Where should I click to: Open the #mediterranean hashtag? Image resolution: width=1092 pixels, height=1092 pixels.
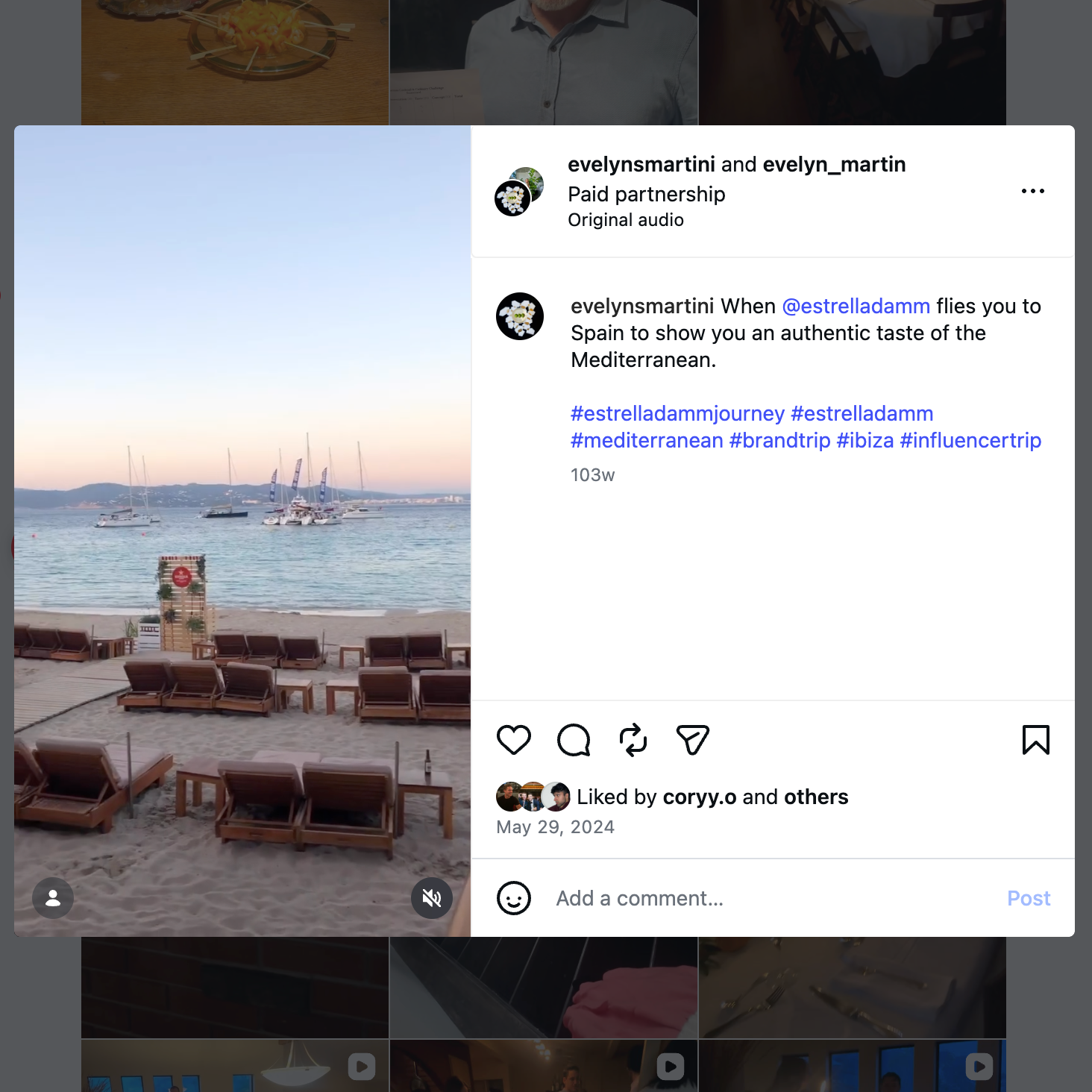point(647,440)
